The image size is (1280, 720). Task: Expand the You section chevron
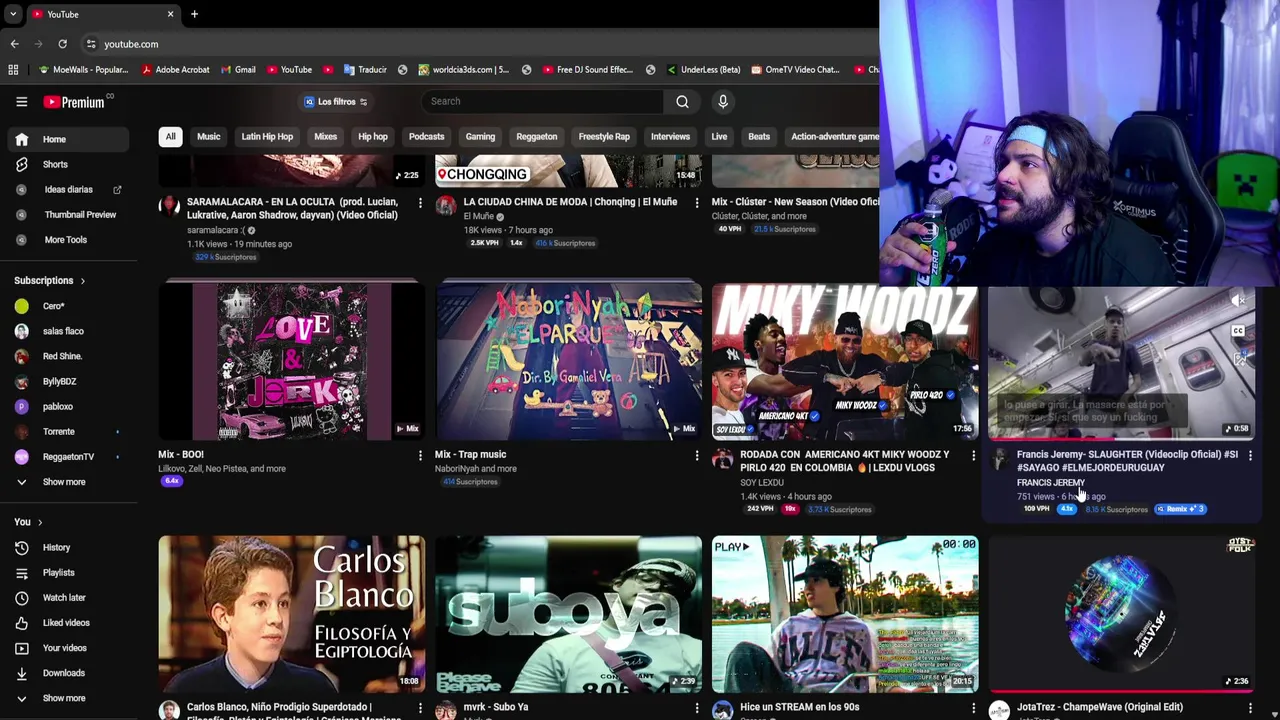(40, 522)
